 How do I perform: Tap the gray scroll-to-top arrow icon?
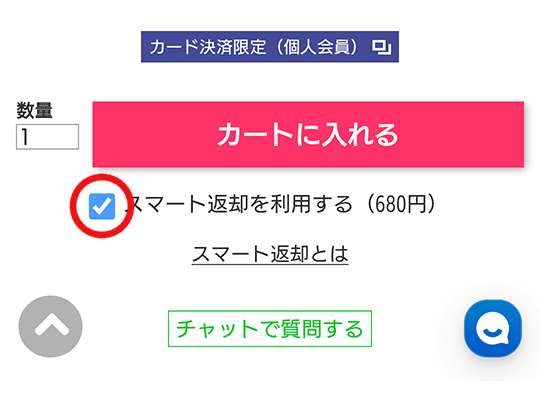coord(51,326)
